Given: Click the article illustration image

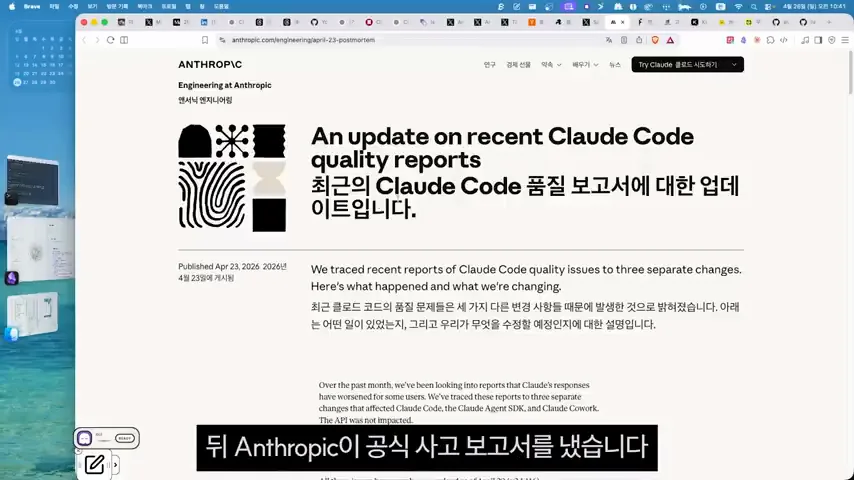Looking at the screenshot, I should point(232,178).
